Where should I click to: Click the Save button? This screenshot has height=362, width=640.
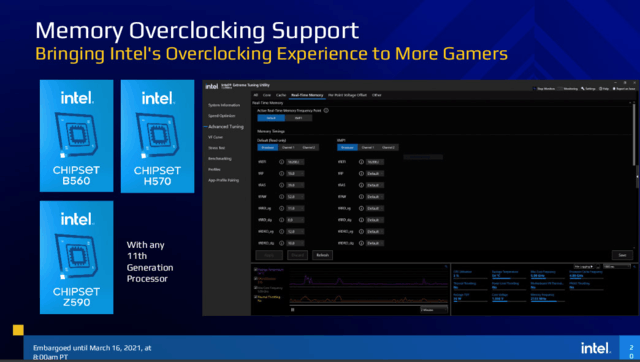point(622,255)
